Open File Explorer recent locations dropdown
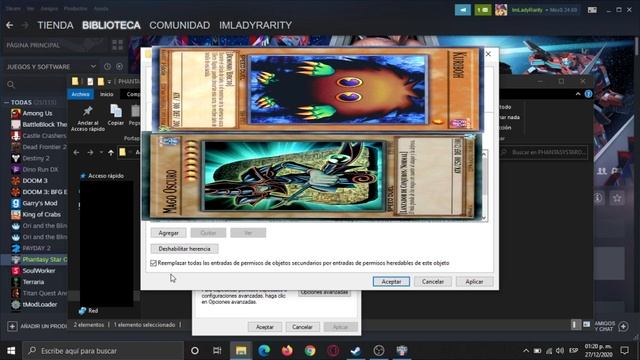The width and height of the screenshot is (640, 360). 101,153
